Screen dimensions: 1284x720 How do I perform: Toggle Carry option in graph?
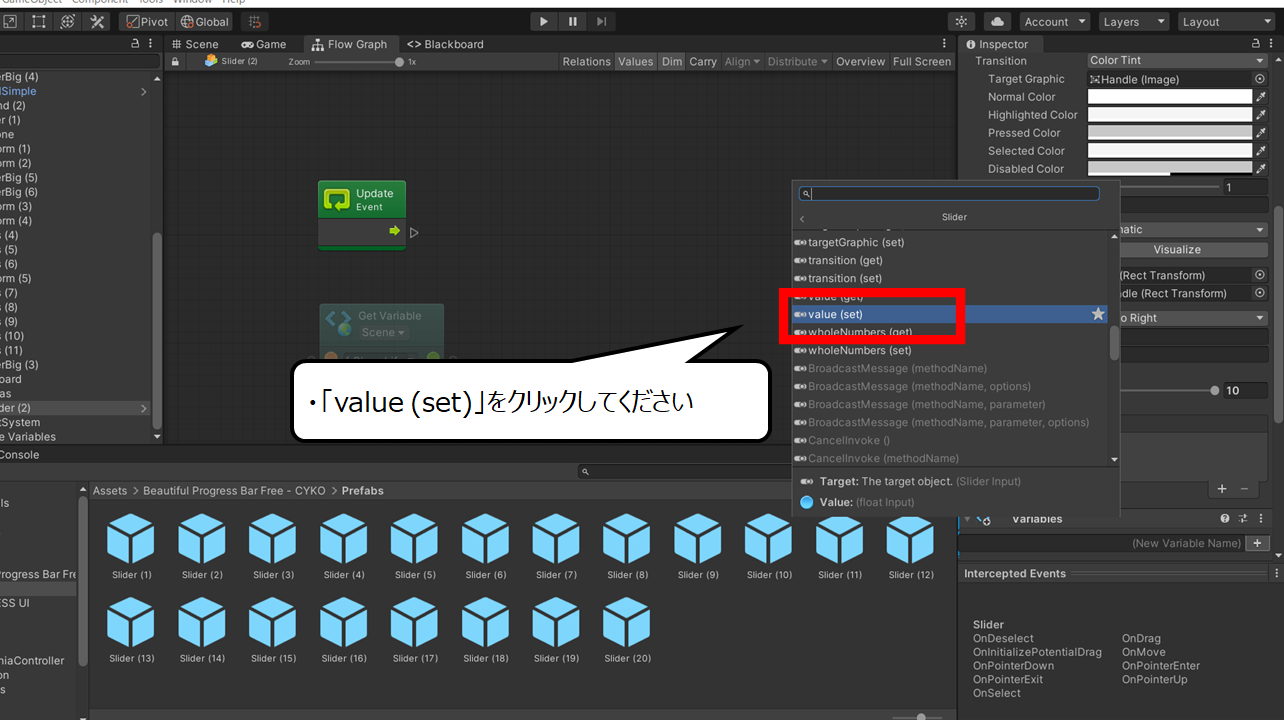[x=703, y=61]
